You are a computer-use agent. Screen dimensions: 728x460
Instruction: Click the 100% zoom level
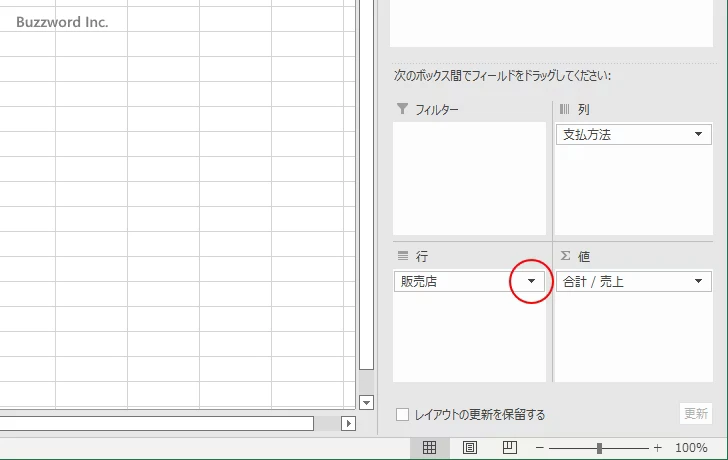691,448
